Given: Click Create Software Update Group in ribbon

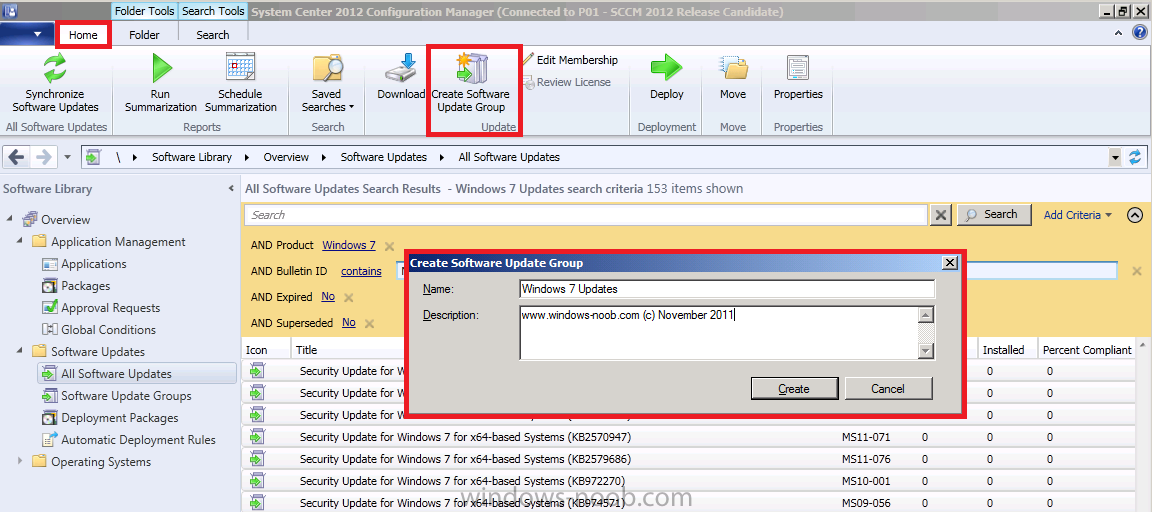Looking at the screenshot, I should pyautogui.click(x=470, y=82).
